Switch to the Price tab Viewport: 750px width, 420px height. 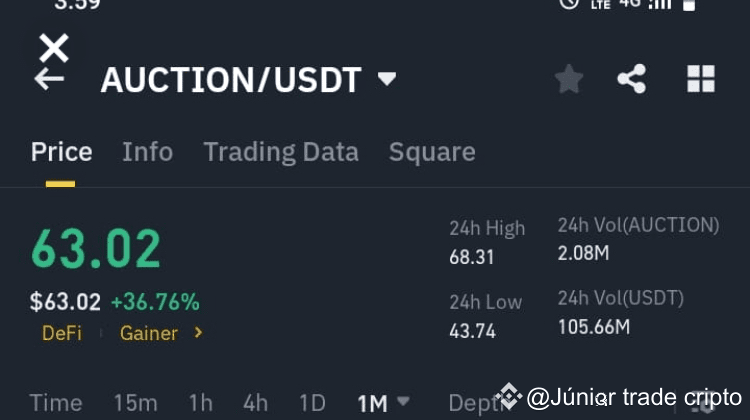[x=61, y=152]
